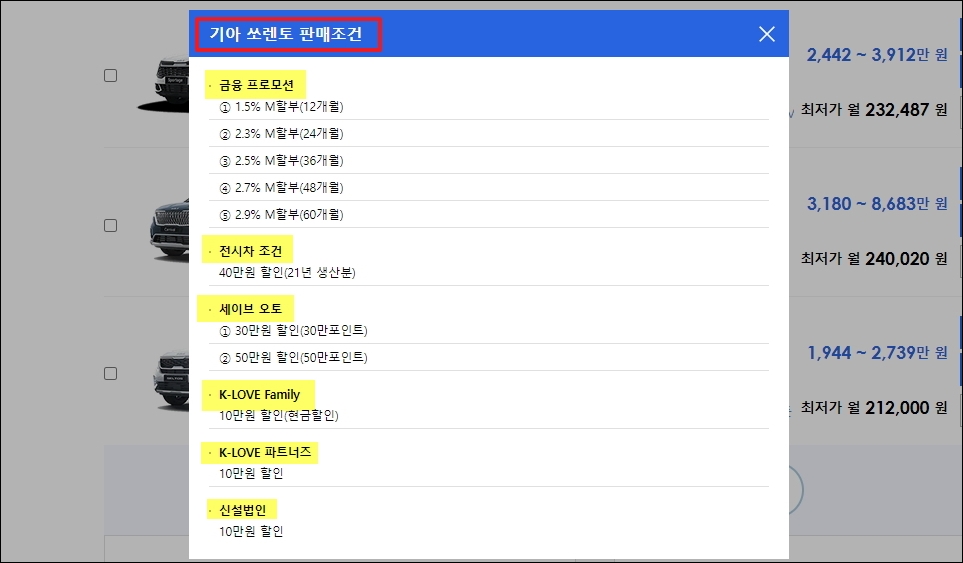The width and height of the screenshot is (963, 563).
Task: Select the 10만원 할인 line under 신설법인
Action: click(x=251, y=531)
